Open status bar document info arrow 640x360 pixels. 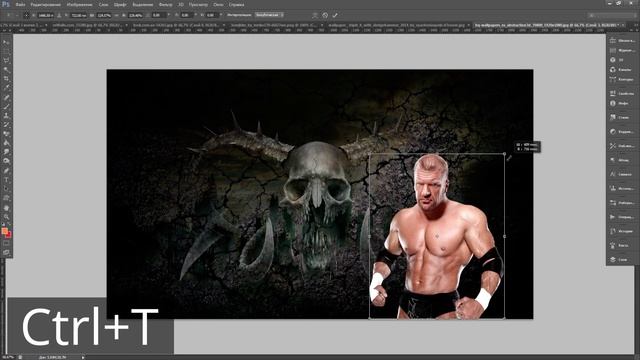click(x=83, y=357)
